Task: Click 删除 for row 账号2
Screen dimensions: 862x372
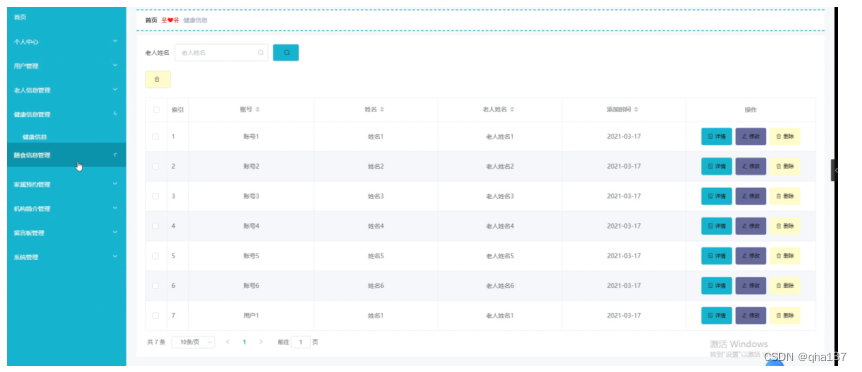Action: coord(784,166)
